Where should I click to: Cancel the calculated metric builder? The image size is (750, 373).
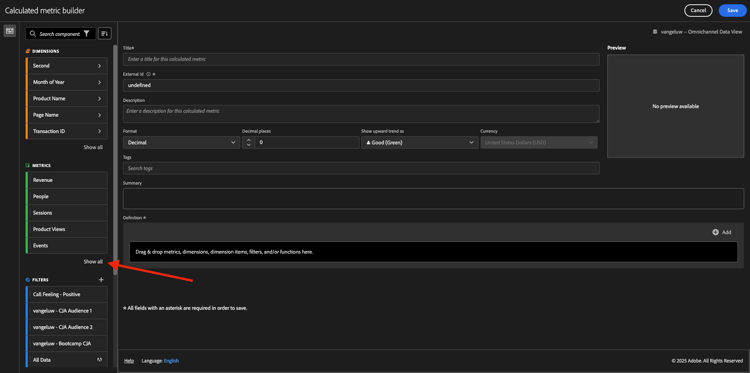point(698,11)
